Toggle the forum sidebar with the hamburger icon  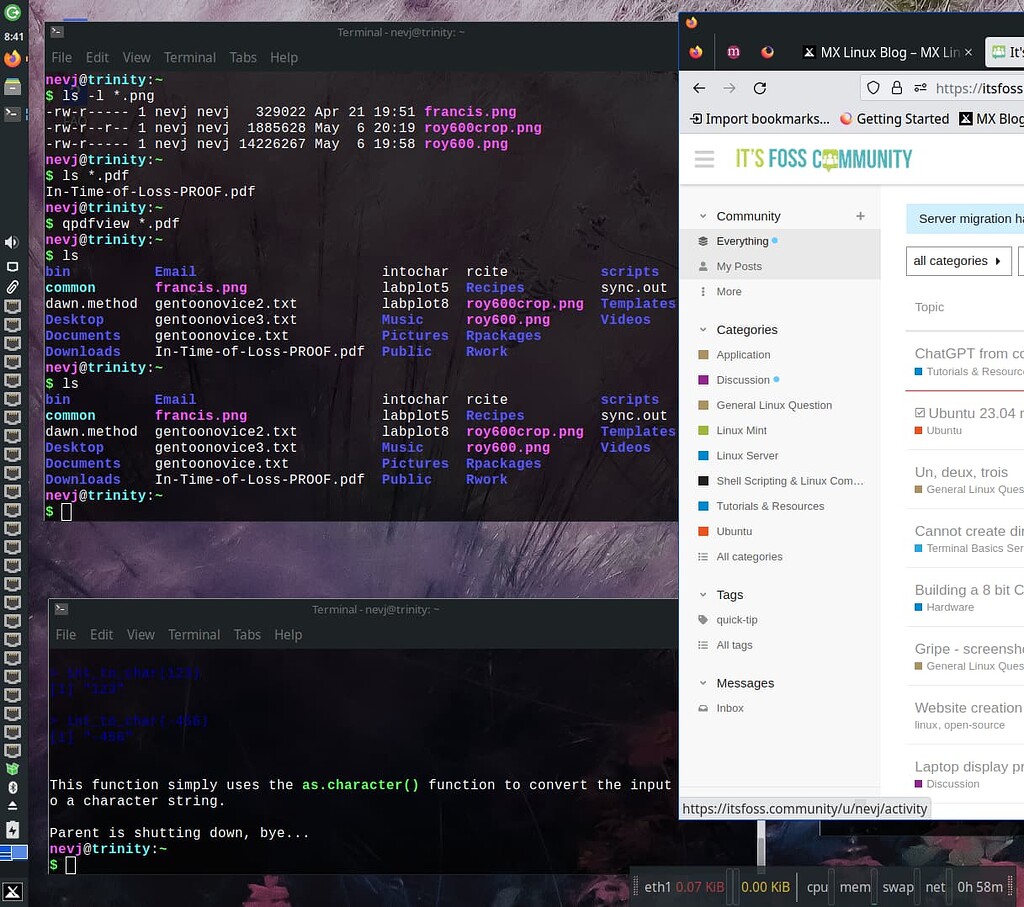704,159
